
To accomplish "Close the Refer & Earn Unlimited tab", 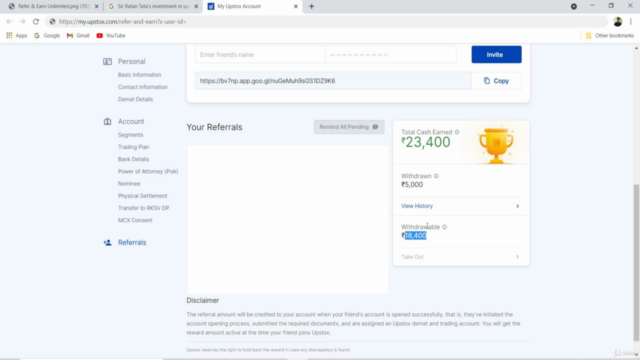I will 97,6.
